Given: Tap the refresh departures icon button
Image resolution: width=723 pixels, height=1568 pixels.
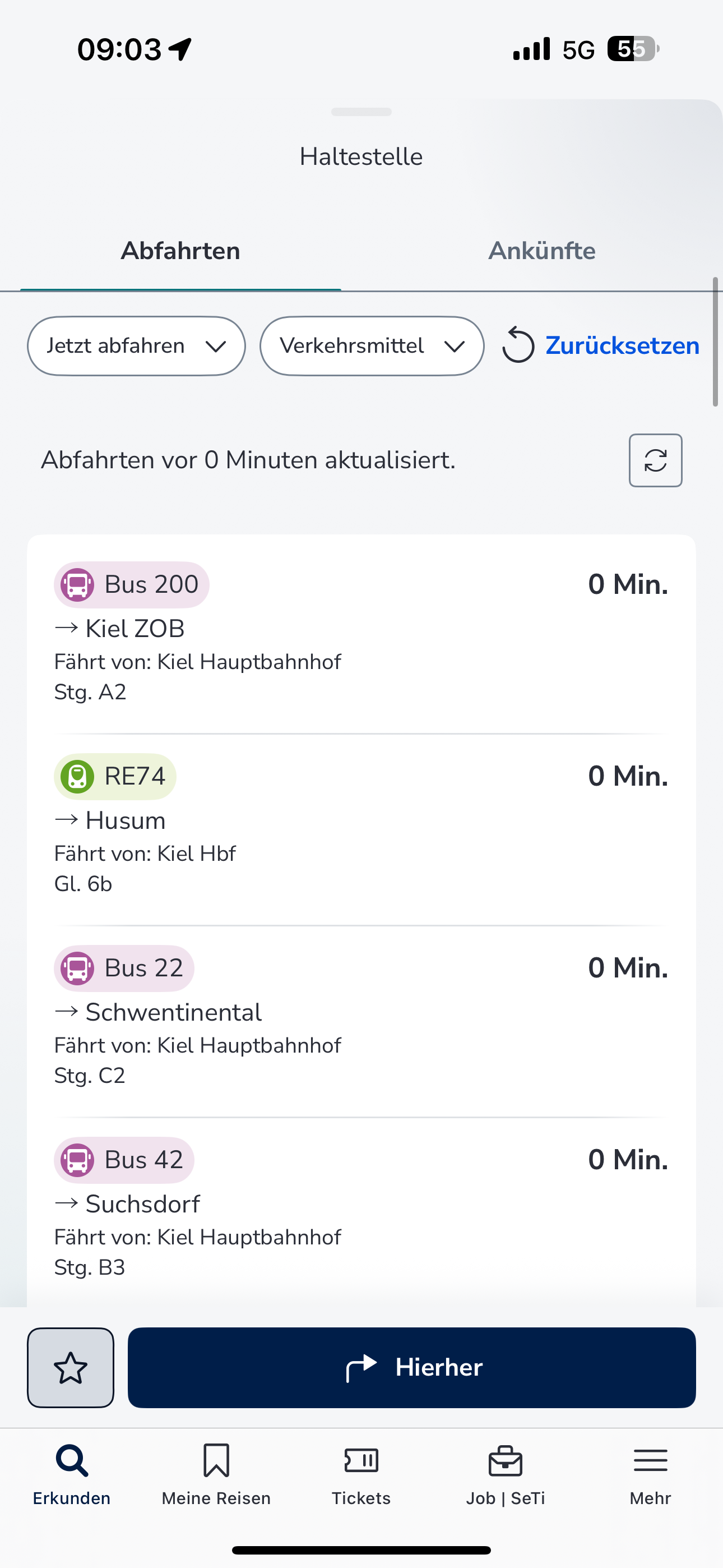Looking at the screenshot, I should tap(655, 460).
